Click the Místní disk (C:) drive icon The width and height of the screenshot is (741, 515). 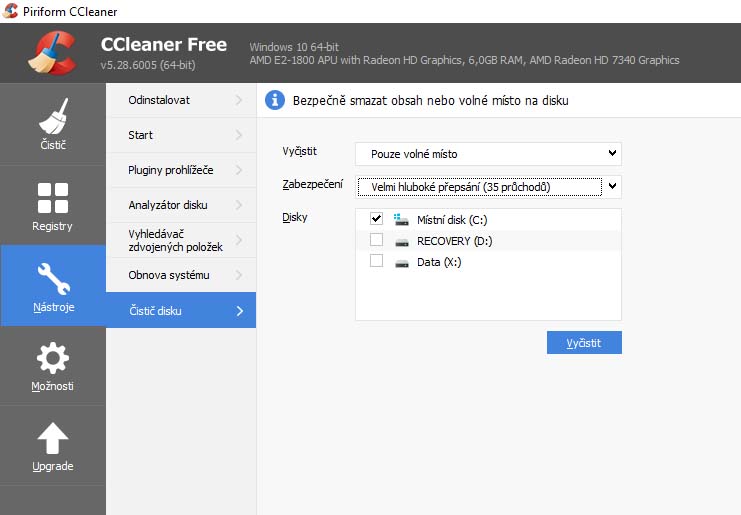(x=401, y=219)
